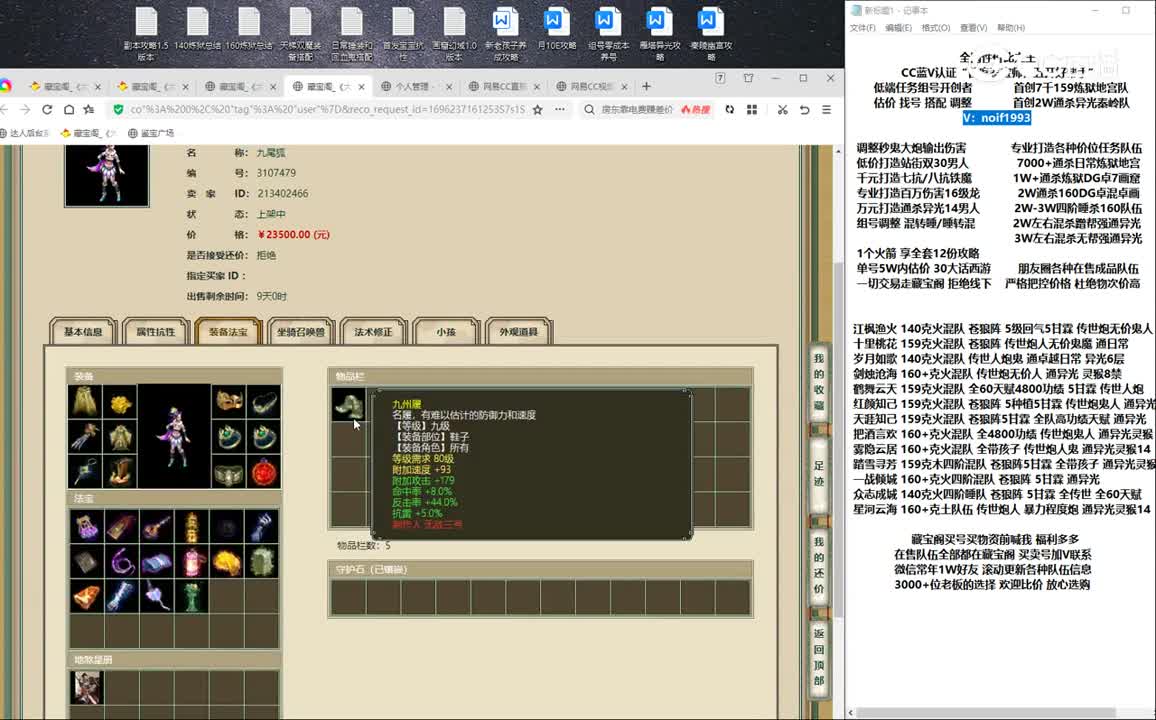Click the browser back arrow
The width and height of the screenshot is (1156, 720).
tap(4, 109)
